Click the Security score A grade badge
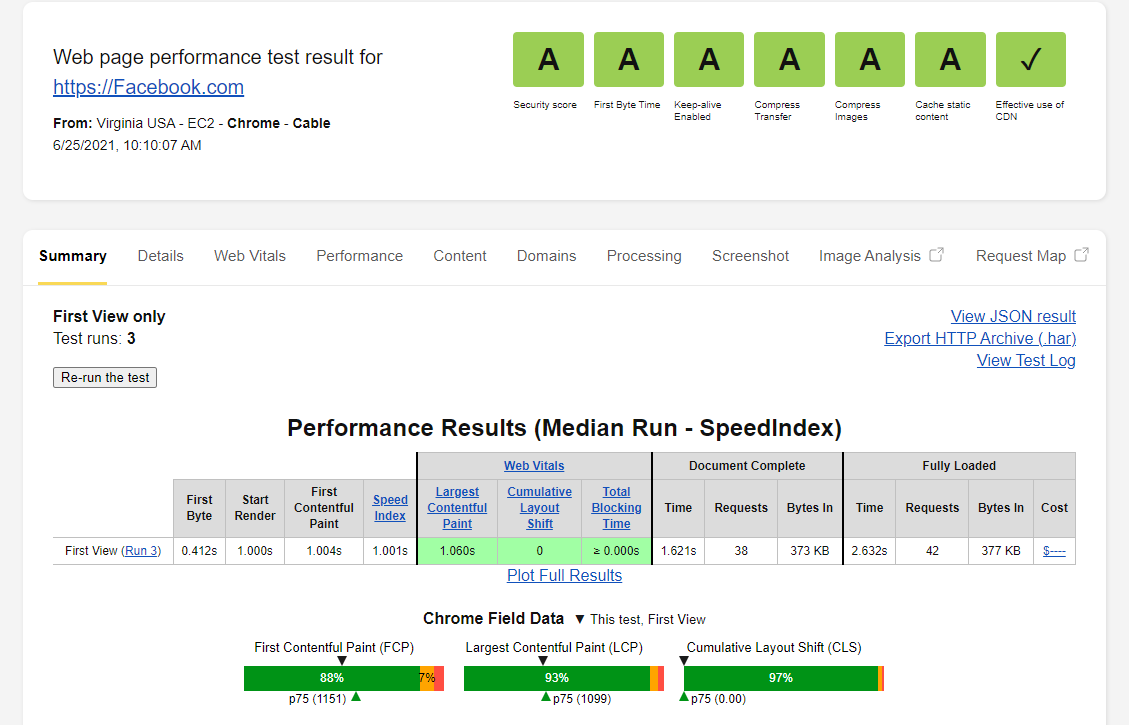Image resolution: width=1129 pixels, height=725 pixels. click(x=548, y=59)
